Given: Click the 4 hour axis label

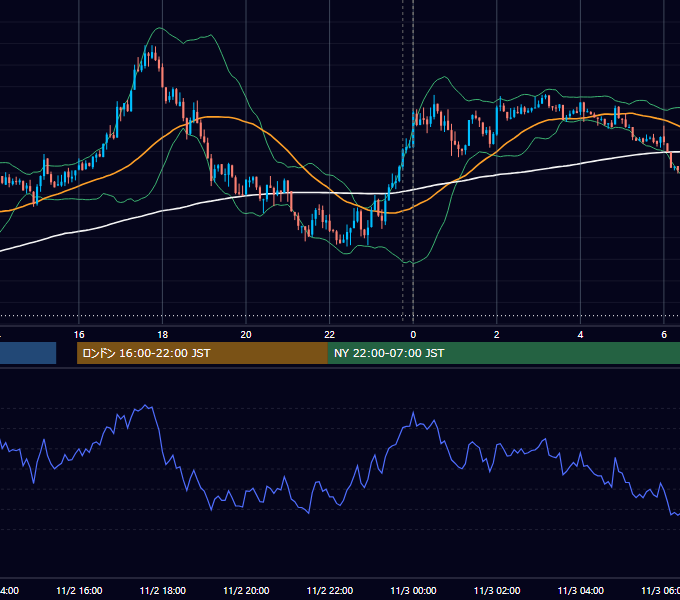Looking at the screenshot, I should click(x=580, y=335).
